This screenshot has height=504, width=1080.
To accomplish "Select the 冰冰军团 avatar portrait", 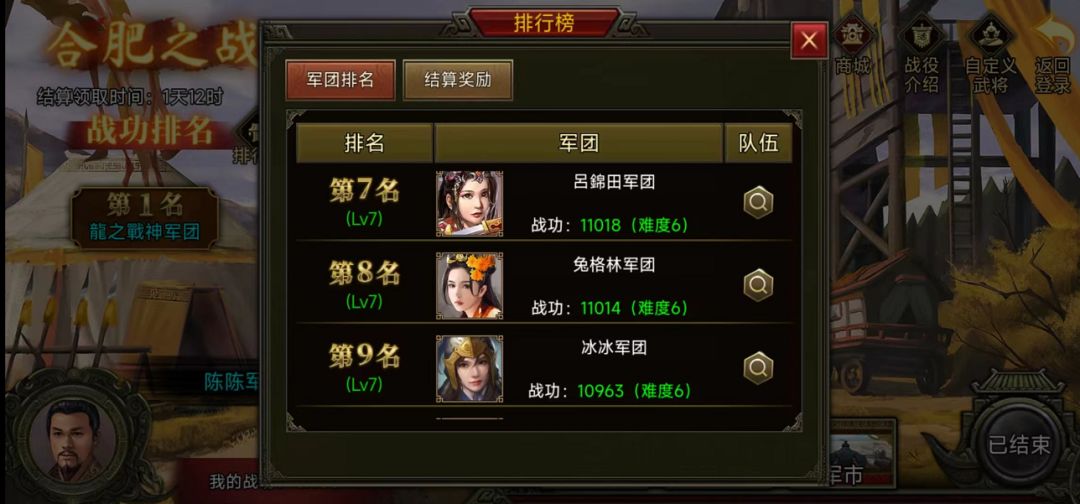I will (469, 368).
